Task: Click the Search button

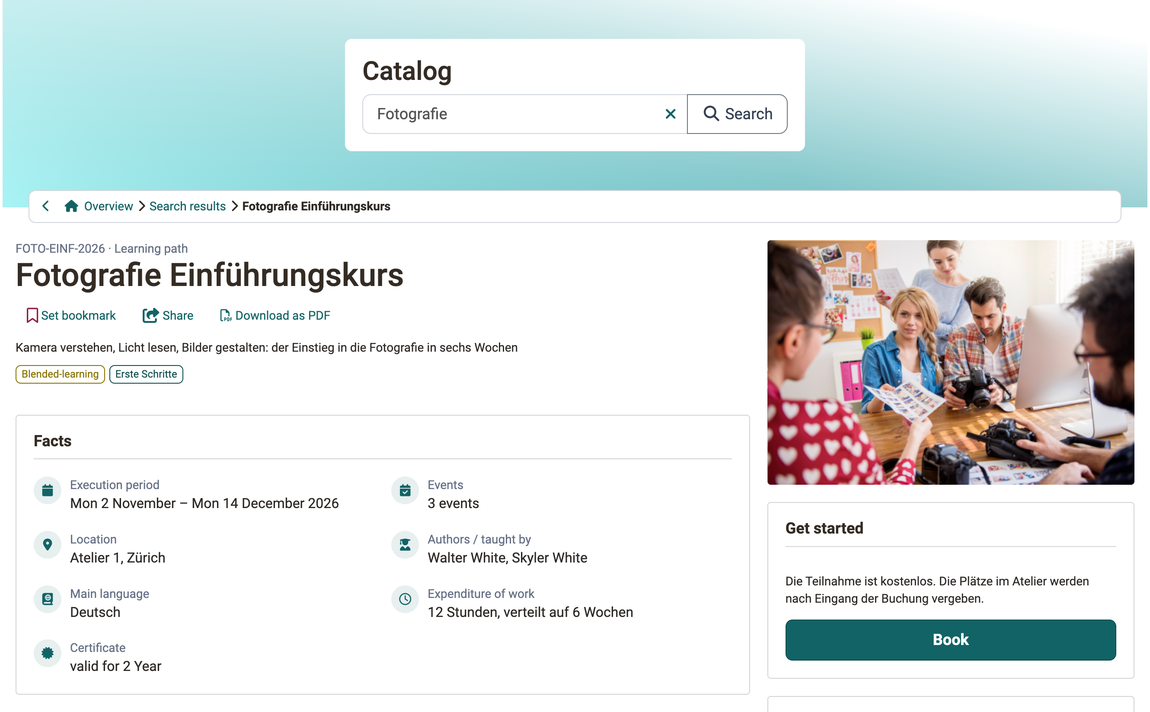Action: pos(737,114)
